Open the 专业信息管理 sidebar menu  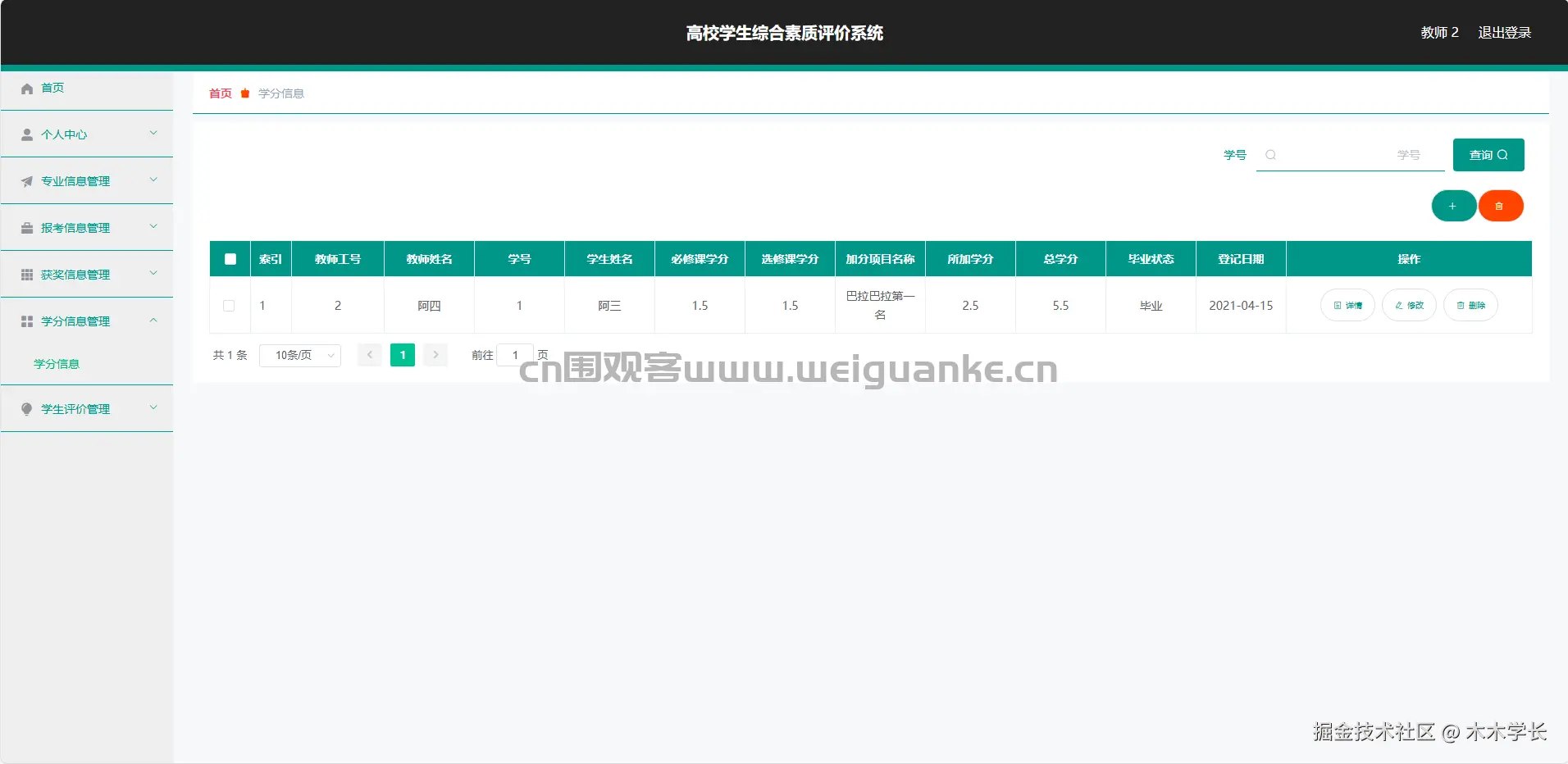pyautogui.click(x=87, y=181)
